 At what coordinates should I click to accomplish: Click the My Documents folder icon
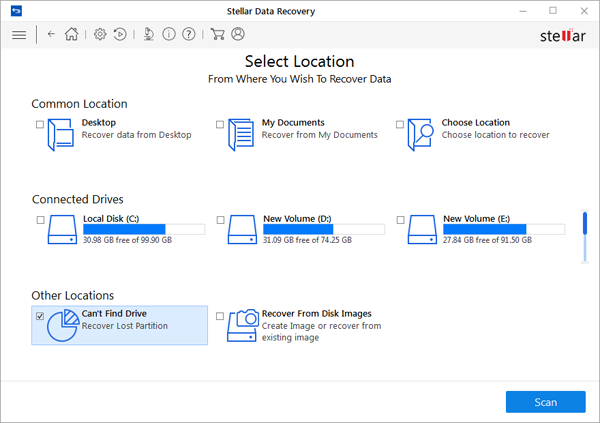click(x=241, y=134)
